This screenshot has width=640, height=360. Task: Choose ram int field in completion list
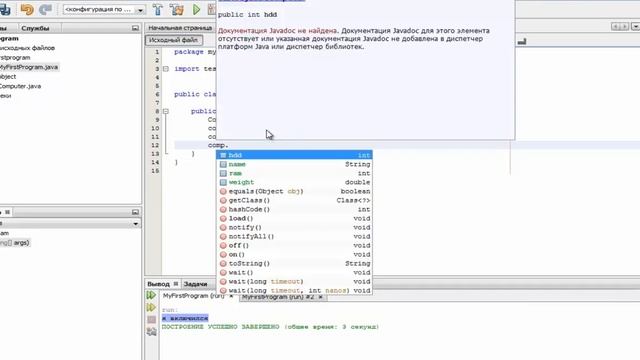click(294, 173)
